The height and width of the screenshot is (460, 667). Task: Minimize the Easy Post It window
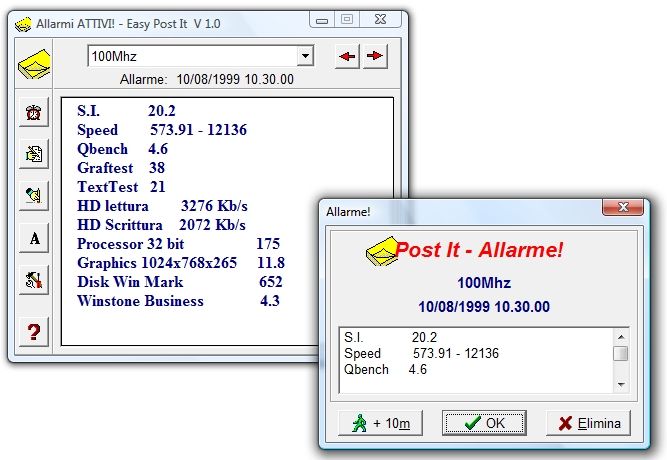click(x=322, y=20)
